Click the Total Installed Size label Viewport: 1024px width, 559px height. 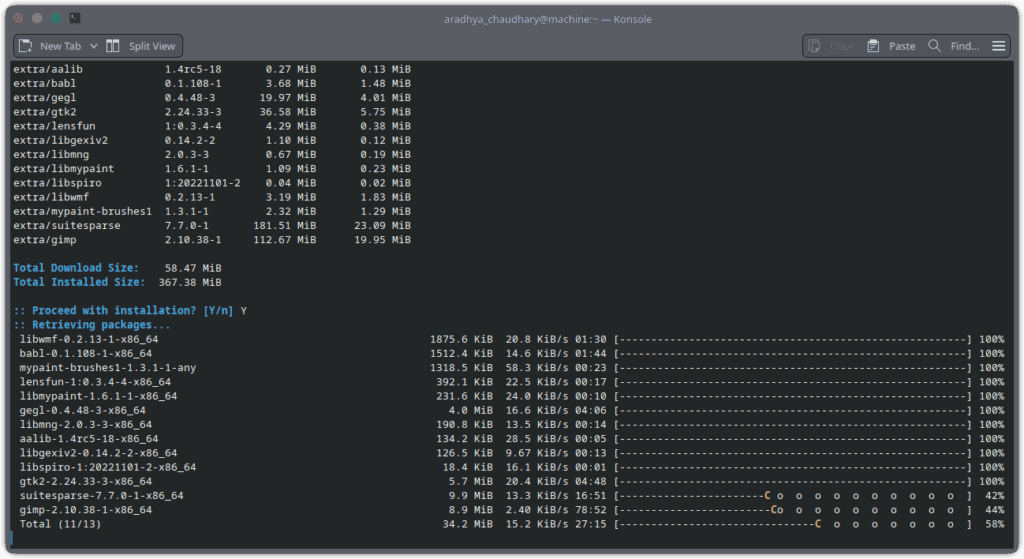[79, 283]
